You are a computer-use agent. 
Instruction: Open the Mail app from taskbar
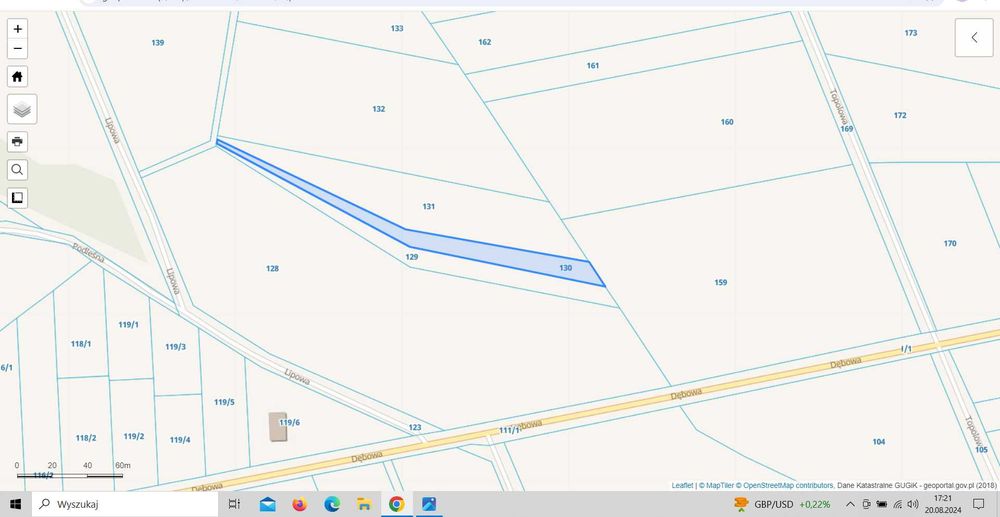268,504
